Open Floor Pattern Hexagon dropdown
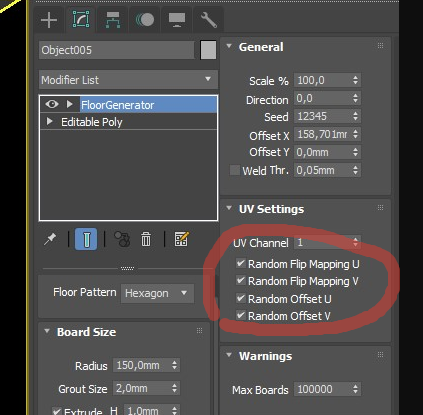Viewport: 423px width, 415px height. tap(157, 293)
